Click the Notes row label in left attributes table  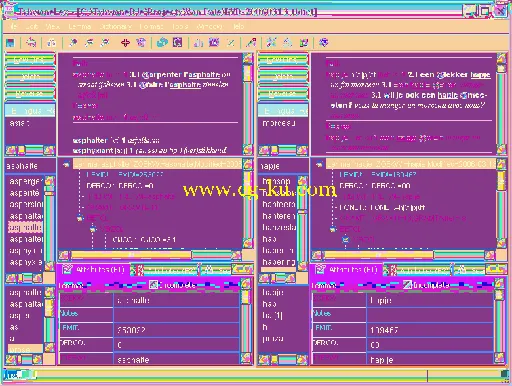coord(86,314)
